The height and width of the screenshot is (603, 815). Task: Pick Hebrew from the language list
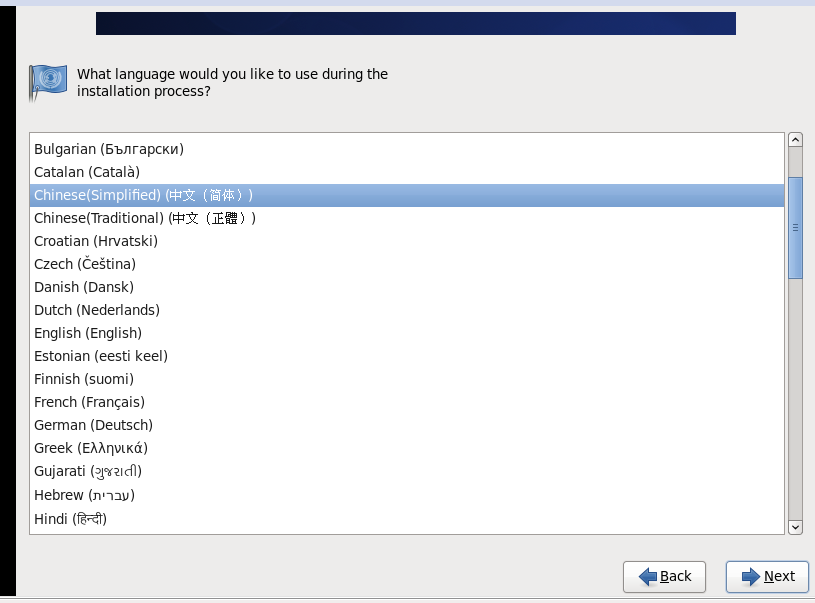406,495
